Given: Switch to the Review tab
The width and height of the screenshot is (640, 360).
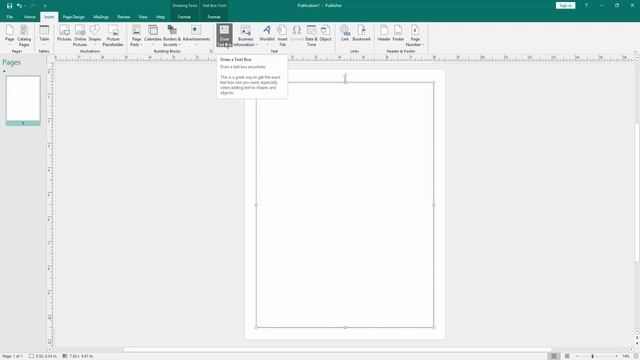Looking at the screenshot, I should pyautogui.click(x=124, y=17).
